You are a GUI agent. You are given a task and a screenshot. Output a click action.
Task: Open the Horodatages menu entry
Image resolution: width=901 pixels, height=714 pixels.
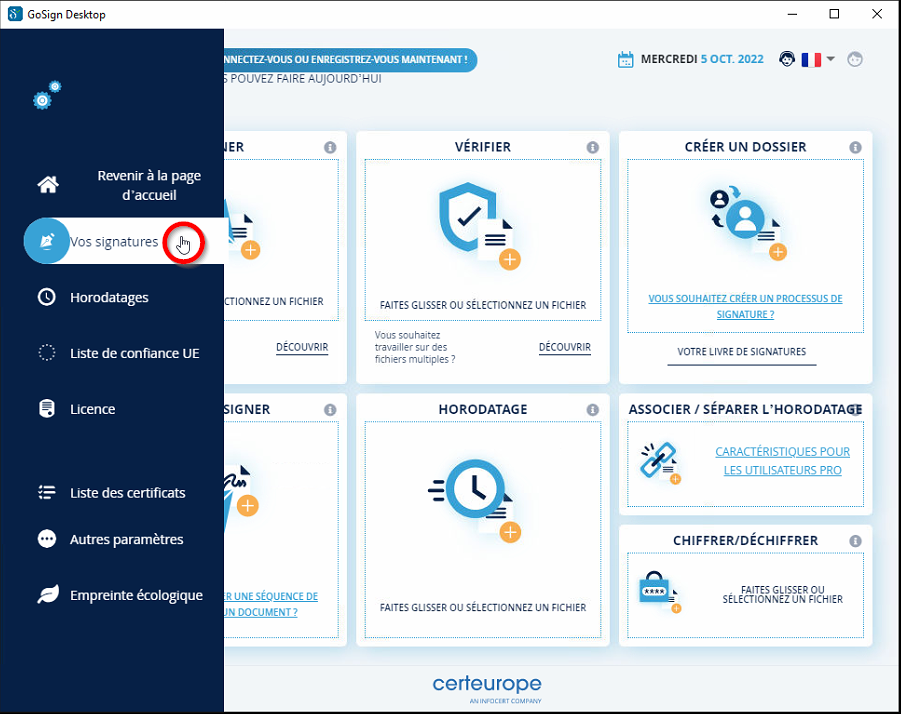click(109, 297)
